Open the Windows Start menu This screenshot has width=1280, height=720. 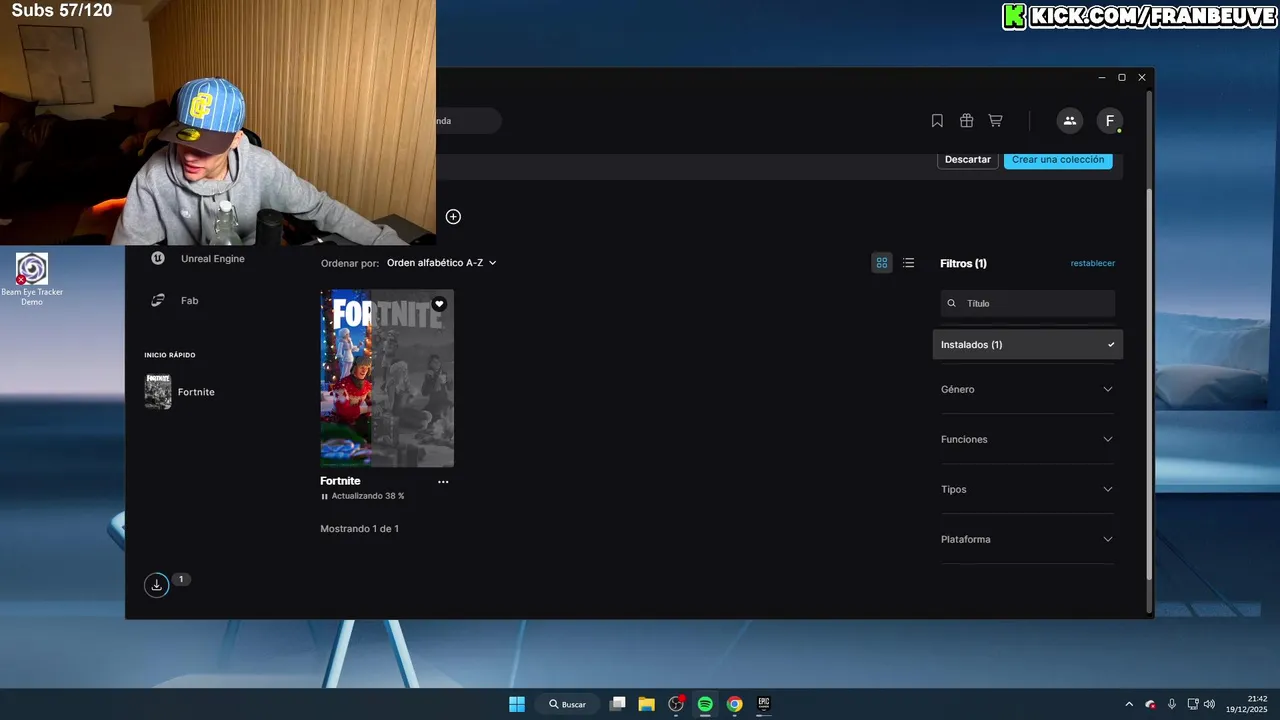tap(517, 704)
